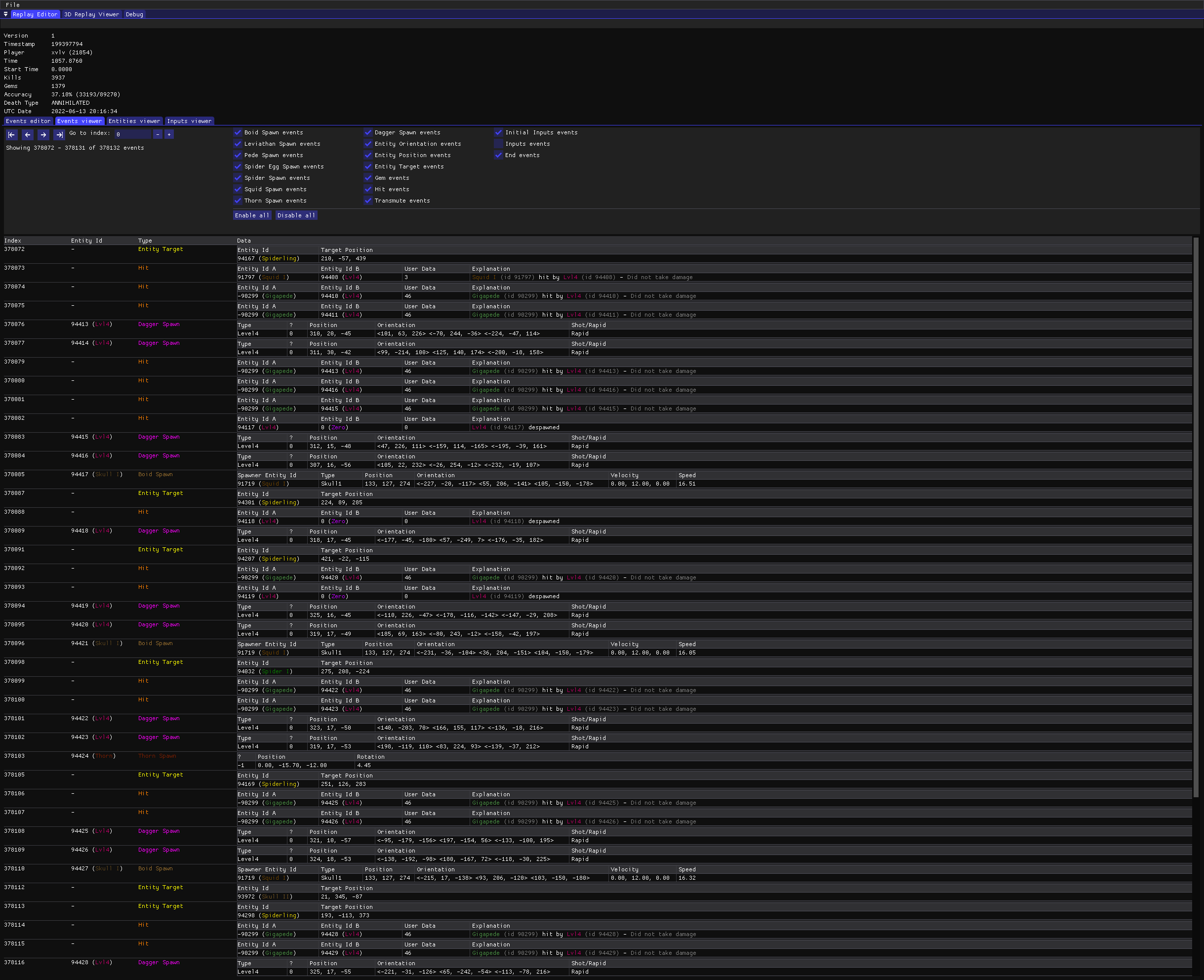
Task: Decrease index with the minus stepper button
Action: pyautogui.click(x=158, y=134)
